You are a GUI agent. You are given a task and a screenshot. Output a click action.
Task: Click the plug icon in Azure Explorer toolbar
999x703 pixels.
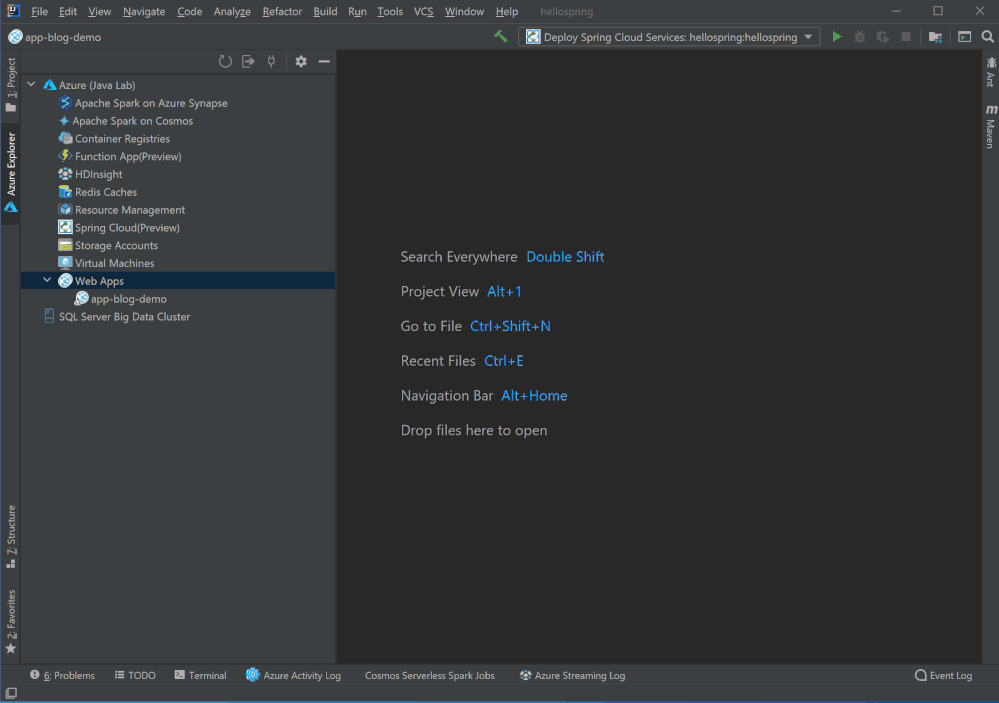[271, 62]
